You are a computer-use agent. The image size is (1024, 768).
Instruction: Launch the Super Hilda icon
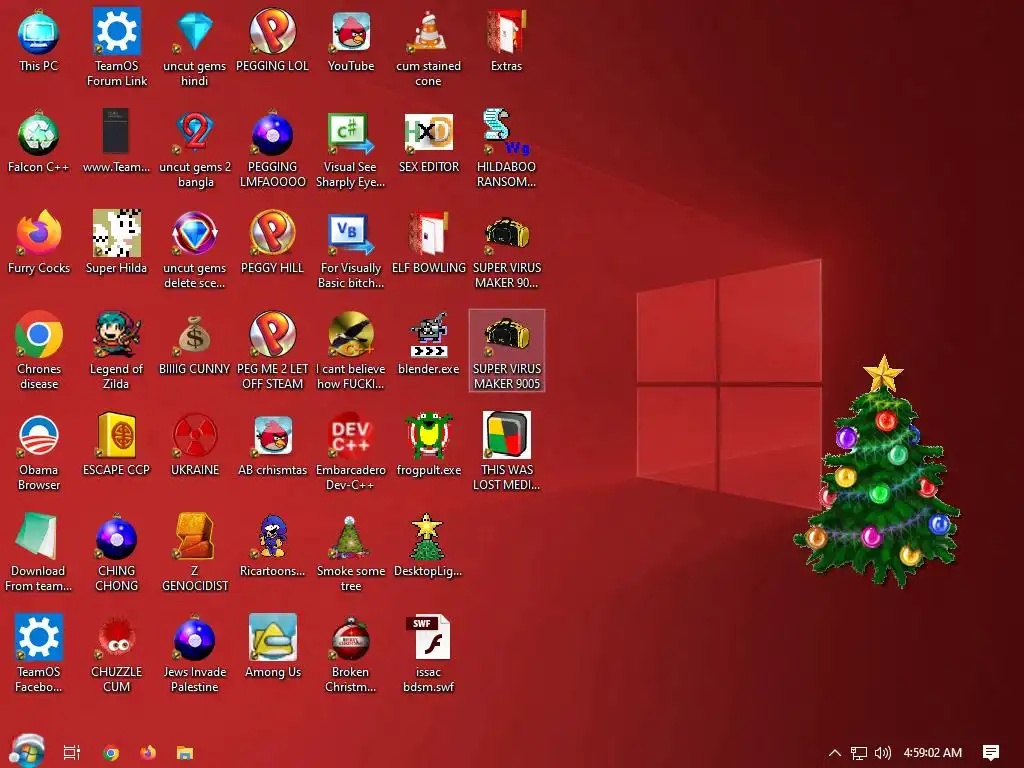pyautogui.click(x=116, y=242)
